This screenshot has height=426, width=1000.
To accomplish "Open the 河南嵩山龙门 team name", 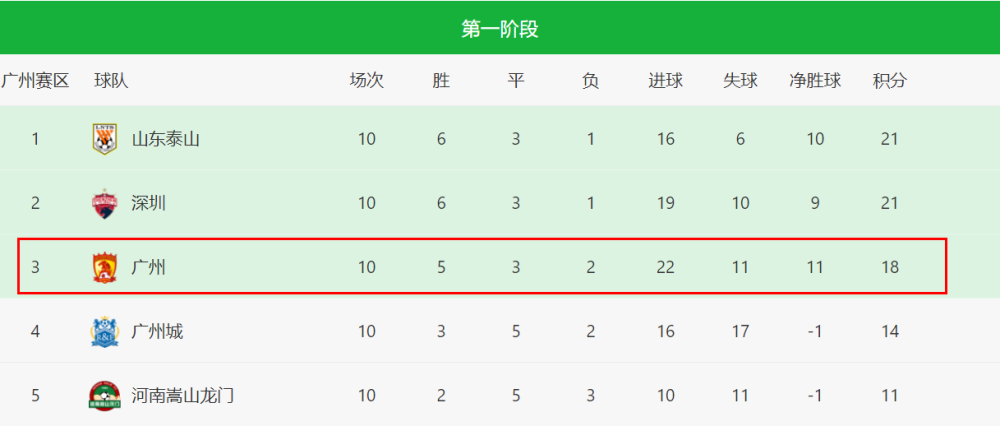I will click(x=182, y=396).
